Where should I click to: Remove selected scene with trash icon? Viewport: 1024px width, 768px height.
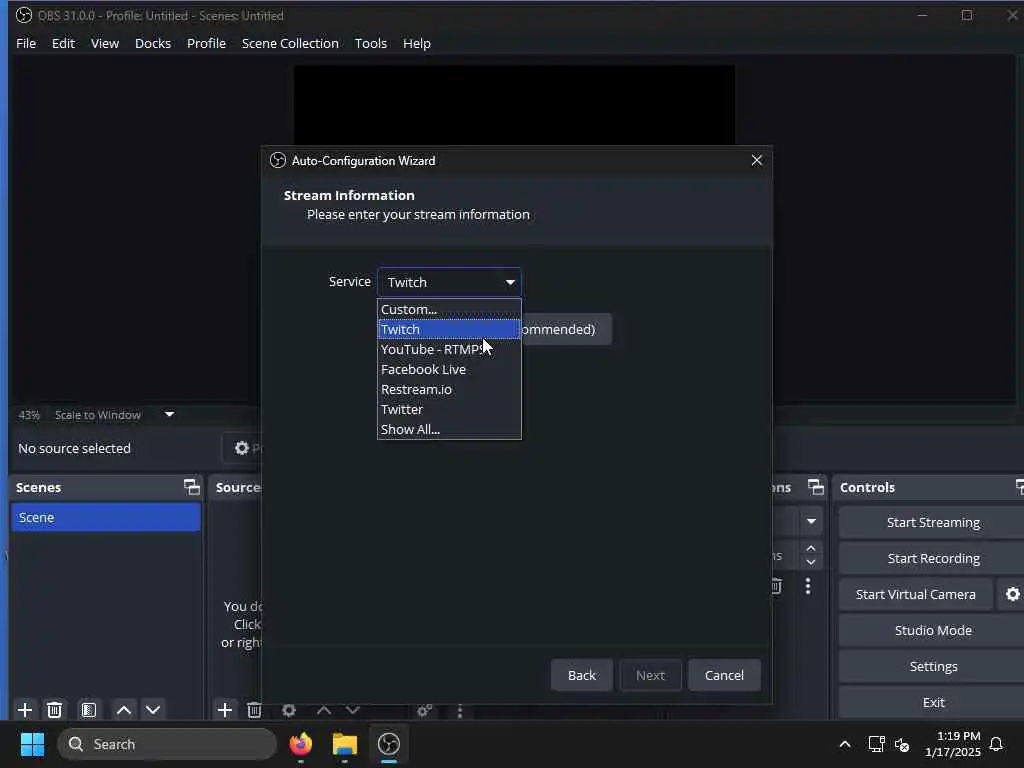click(x=55, y=710)
